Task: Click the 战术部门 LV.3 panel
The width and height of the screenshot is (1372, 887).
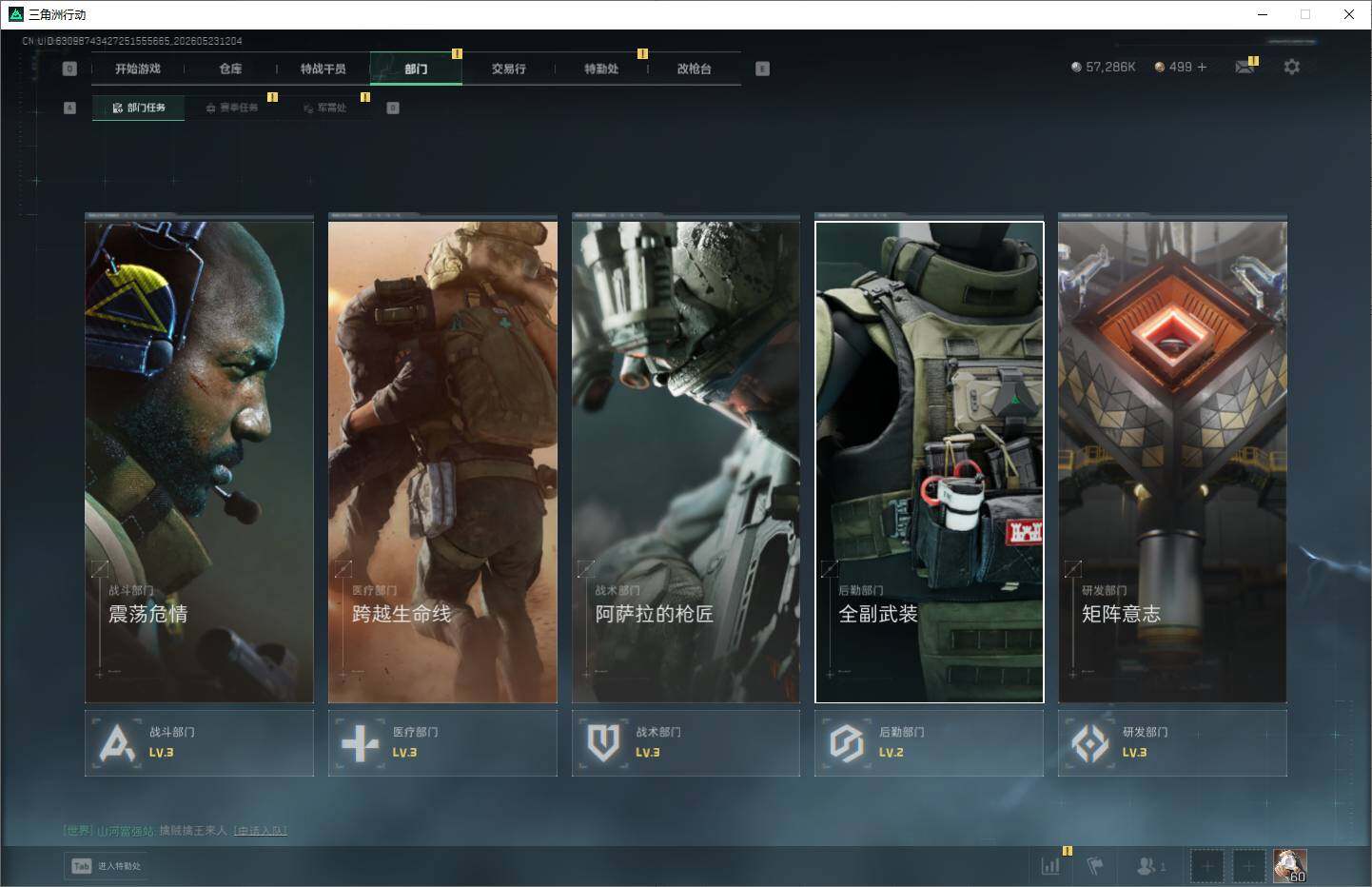Action: click(x=685, y=742)
